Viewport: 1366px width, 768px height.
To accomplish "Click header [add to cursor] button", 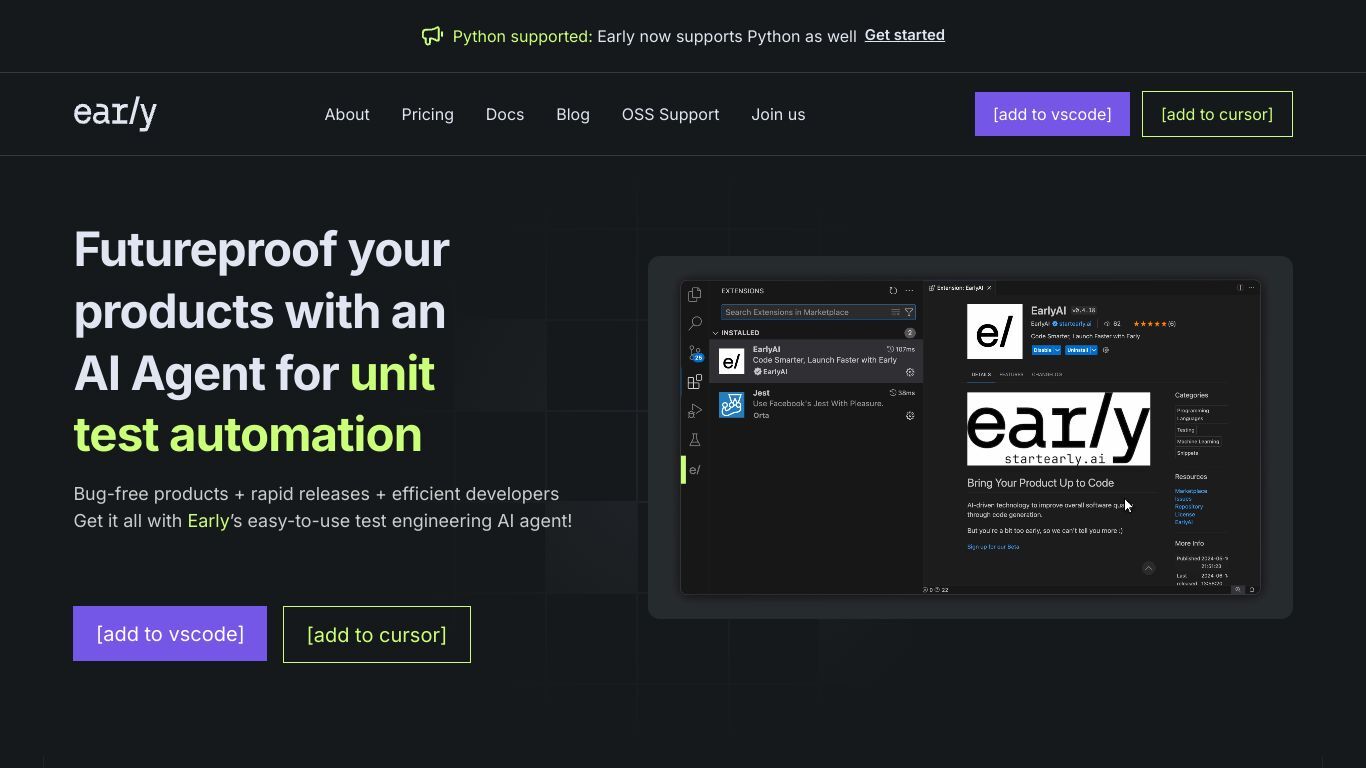I will tap(1217, 114).
